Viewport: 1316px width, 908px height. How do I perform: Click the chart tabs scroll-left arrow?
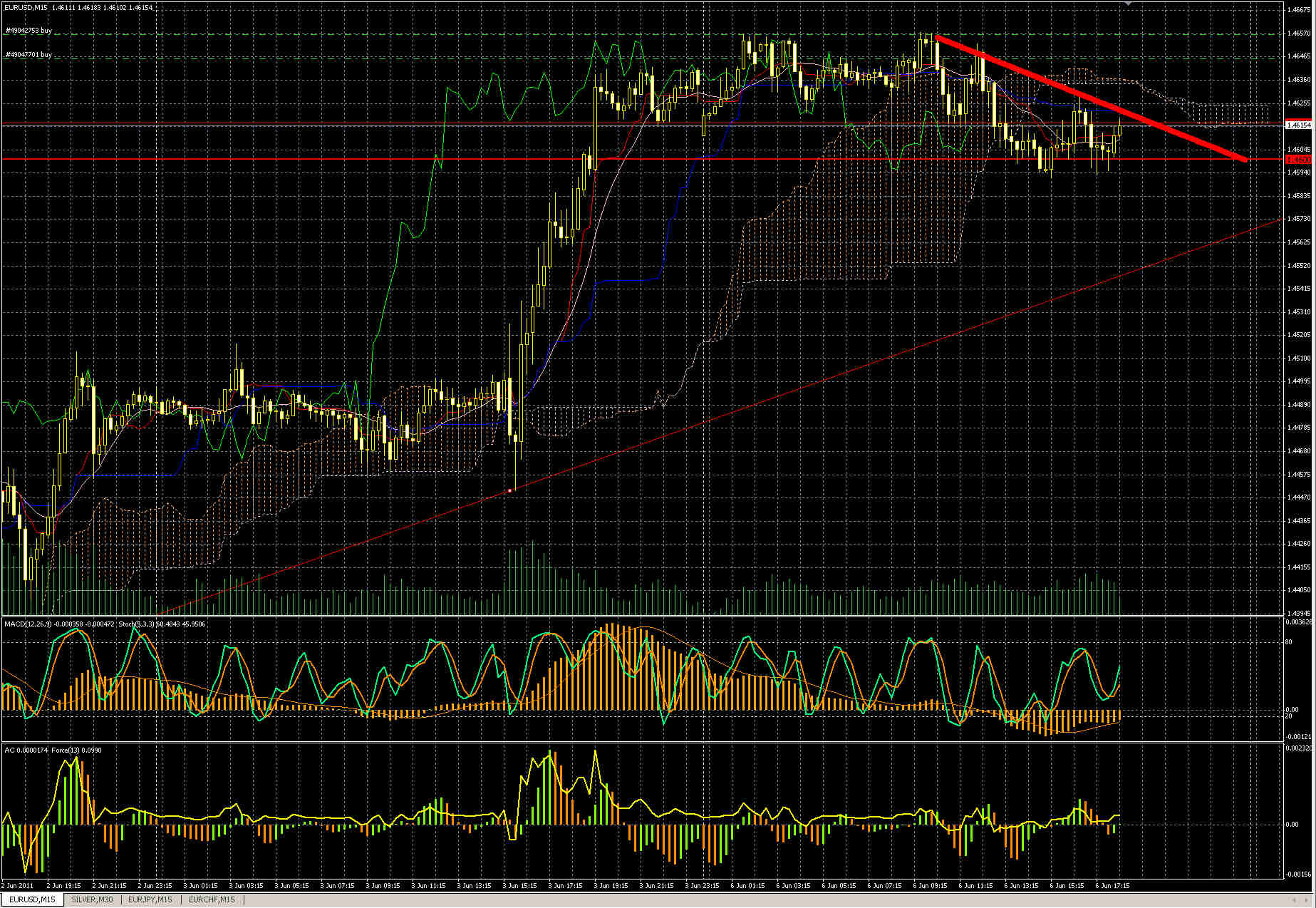pos(1295,899)
